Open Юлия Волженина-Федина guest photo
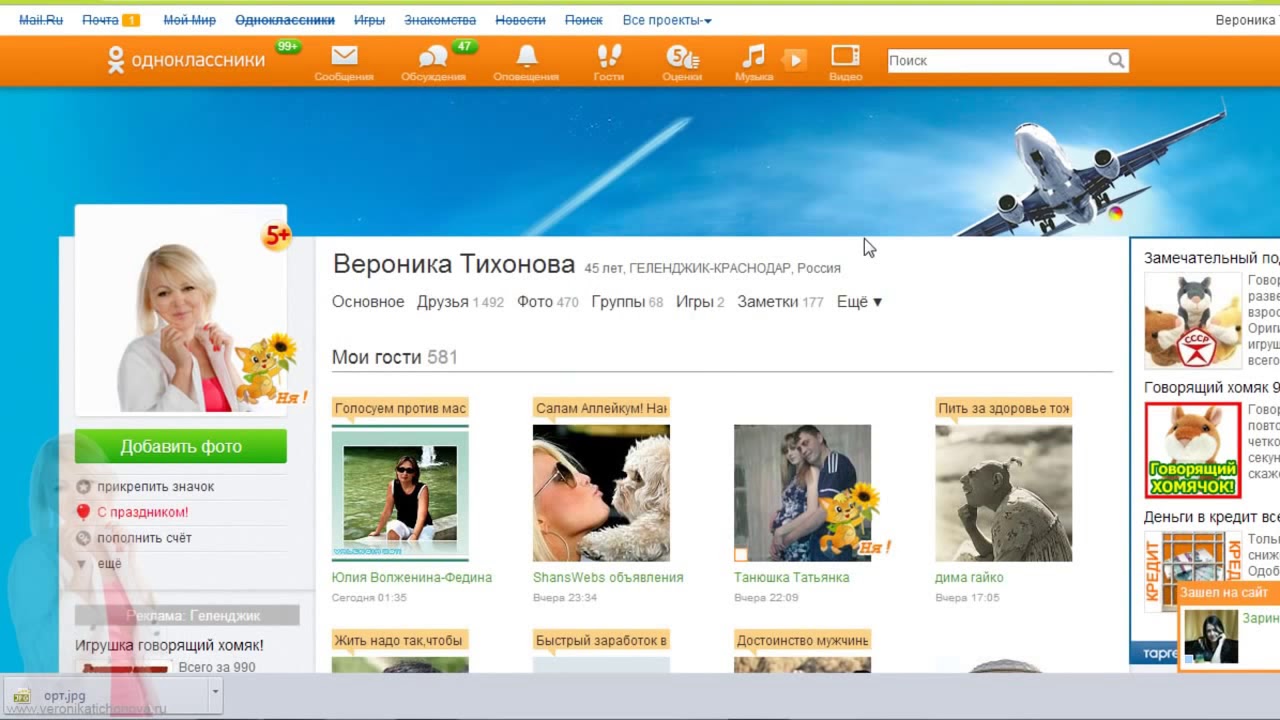The width and height of the screenshot is (1280, 720). (400, 493)
